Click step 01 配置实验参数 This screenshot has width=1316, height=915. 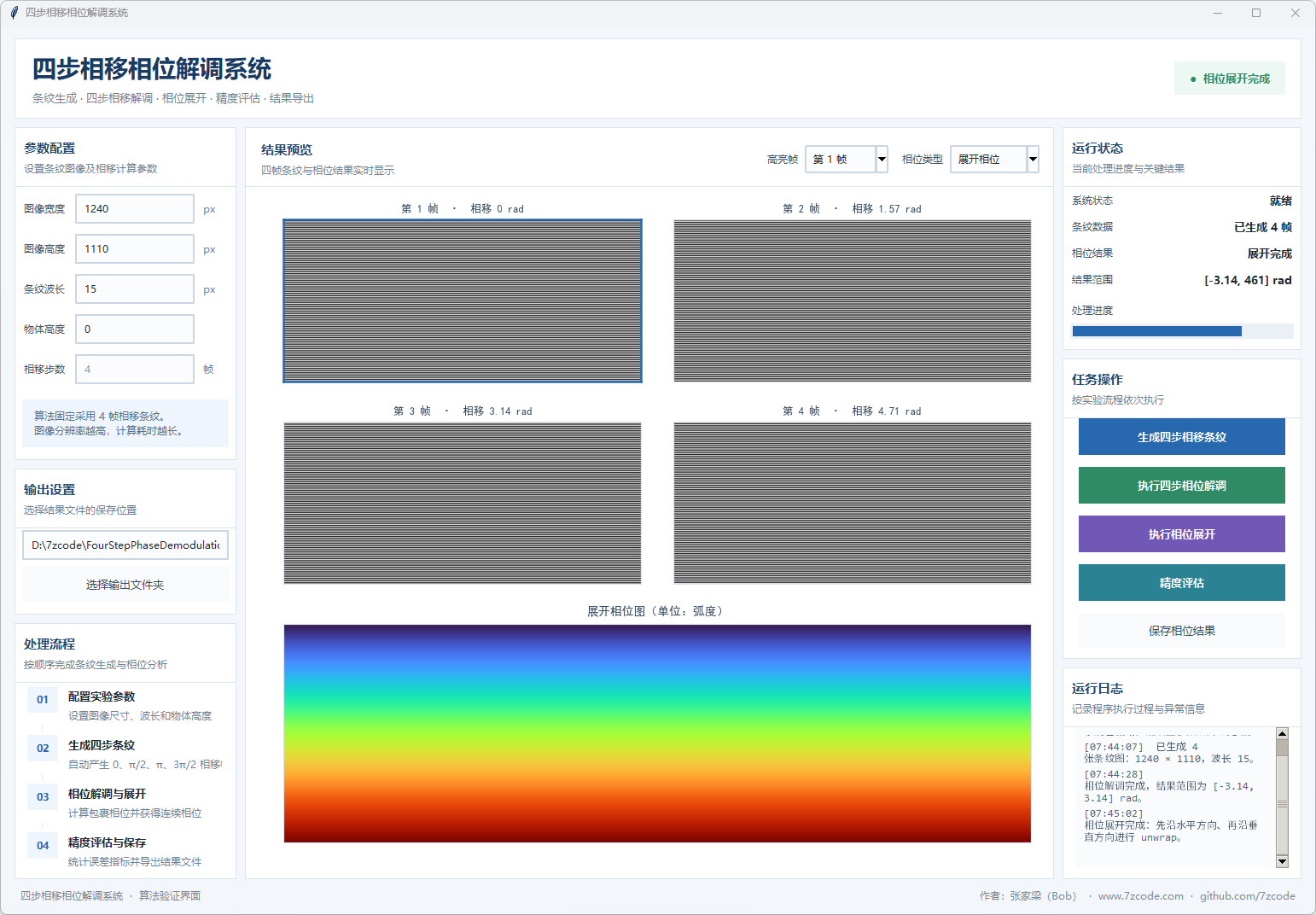coord(125,706)
